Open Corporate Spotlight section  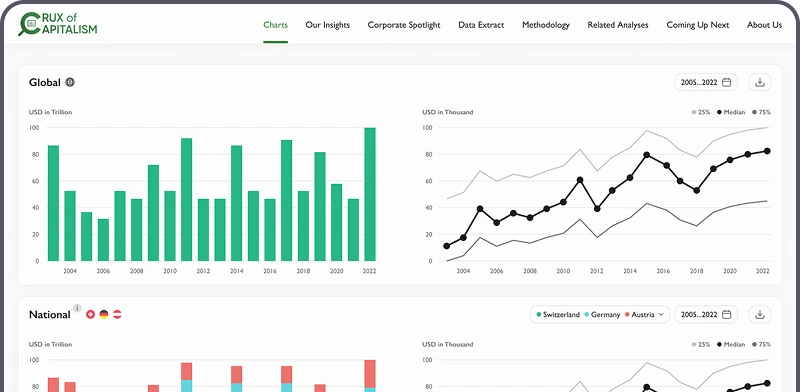coord(404,24)
